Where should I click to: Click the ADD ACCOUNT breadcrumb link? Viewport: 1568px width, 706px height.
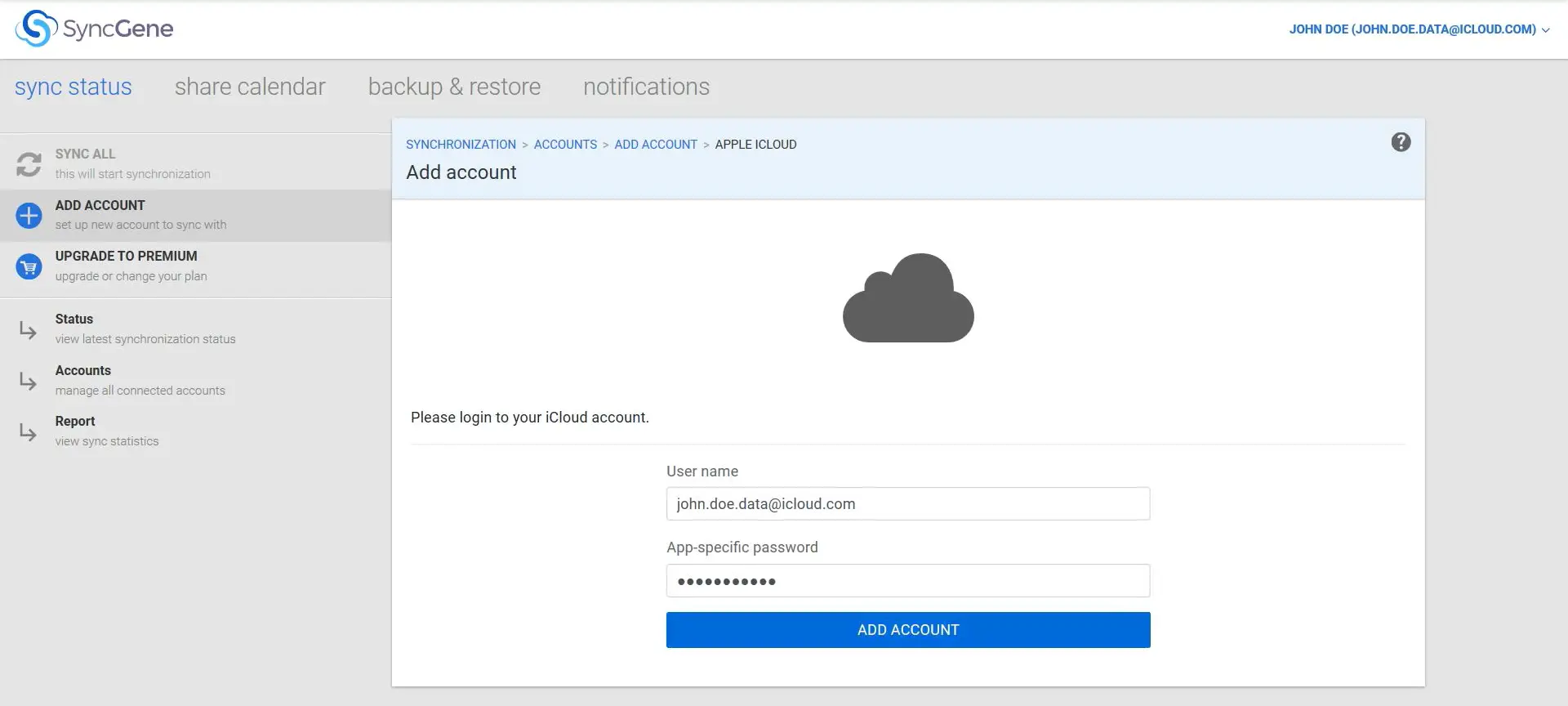(656, 145)
